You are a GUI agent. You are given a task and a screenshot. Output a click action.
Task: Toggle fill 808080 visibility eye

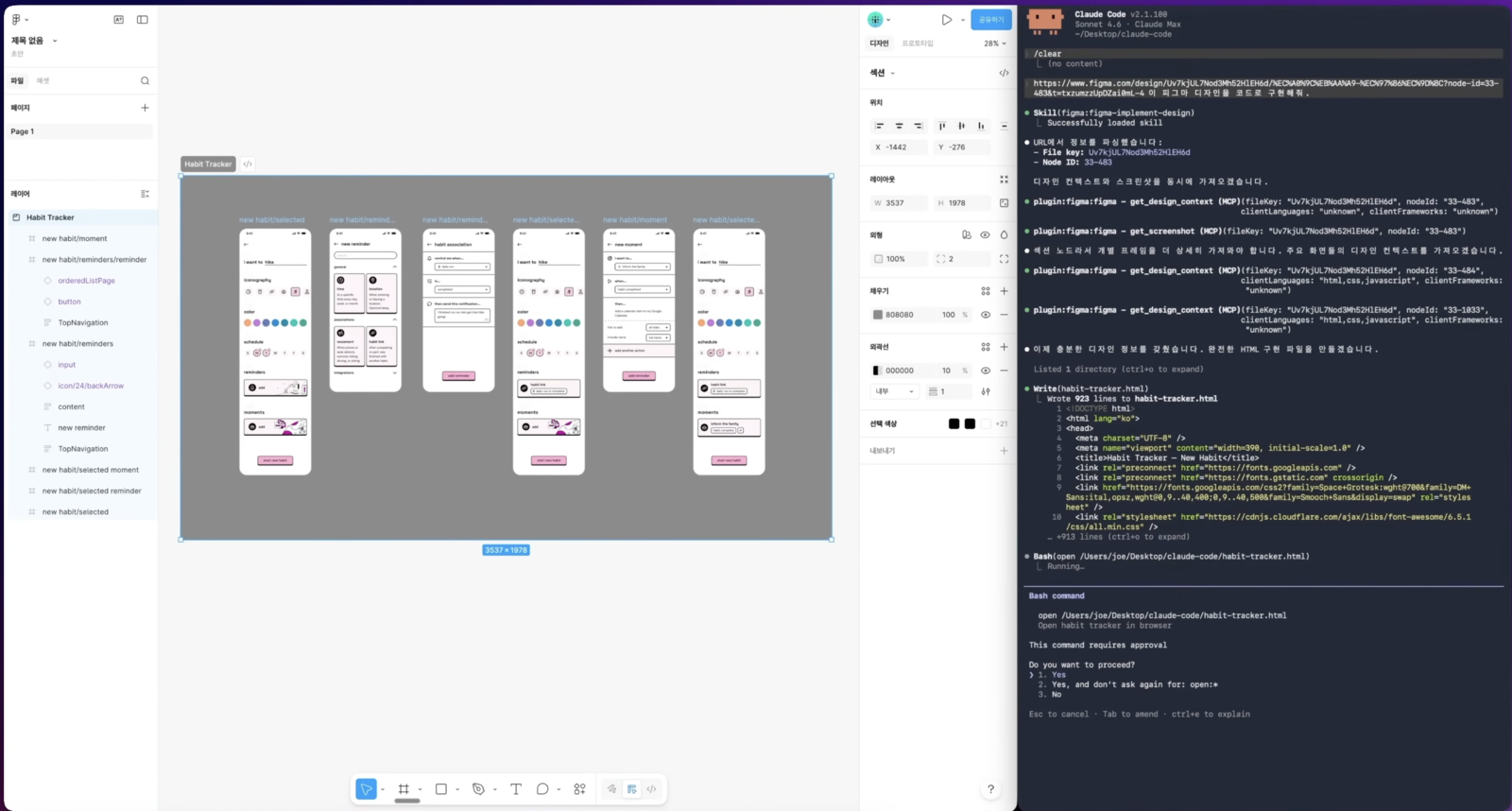click(x=985, y=315)
